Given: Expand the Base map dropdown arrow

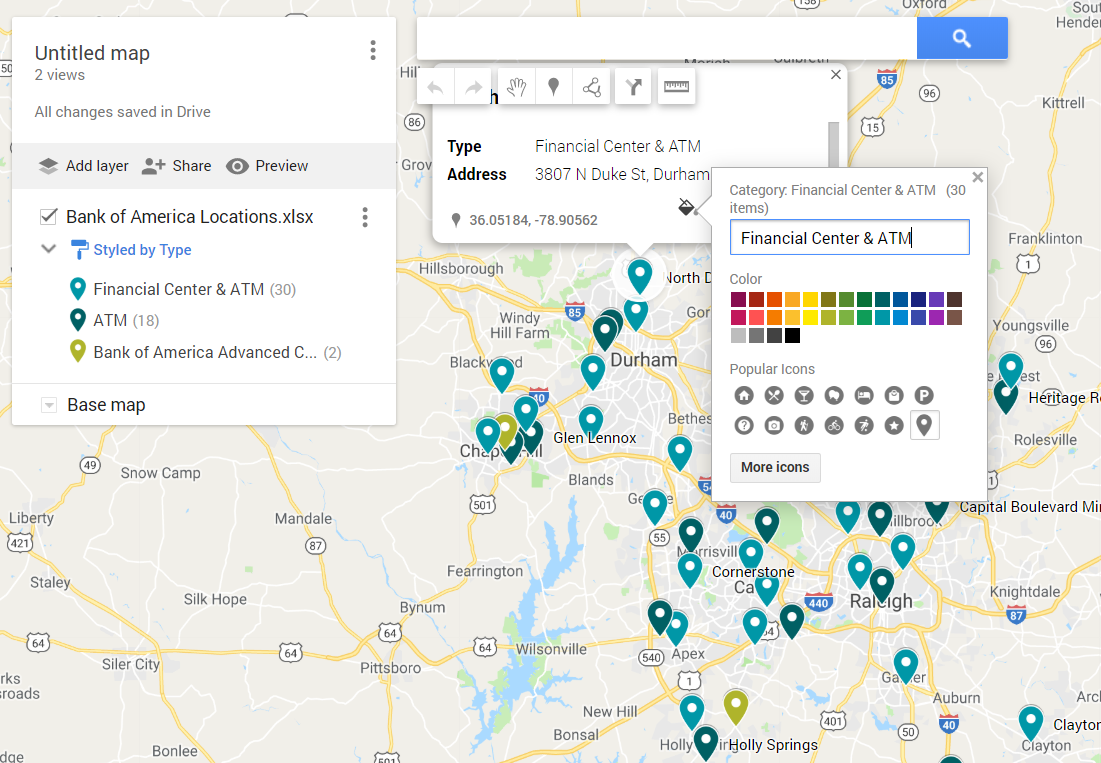Looking at the screenshot, I should point(48,405).
